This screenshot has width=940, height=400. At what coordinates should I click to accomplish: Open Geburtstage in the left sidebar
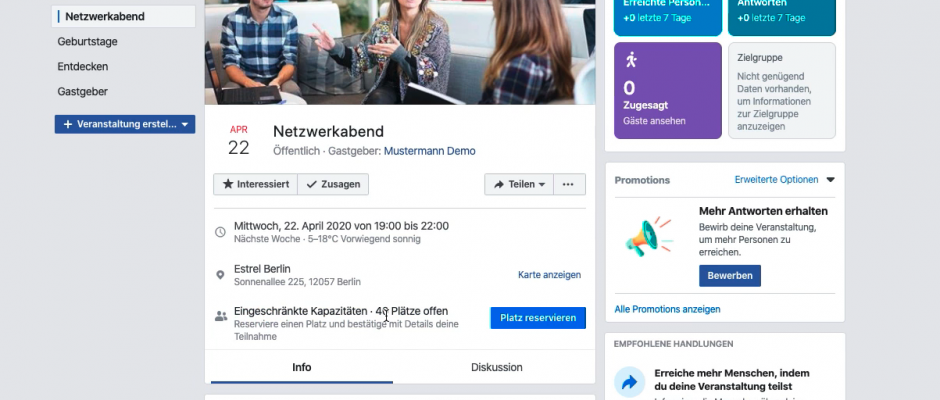click(88, 42)
